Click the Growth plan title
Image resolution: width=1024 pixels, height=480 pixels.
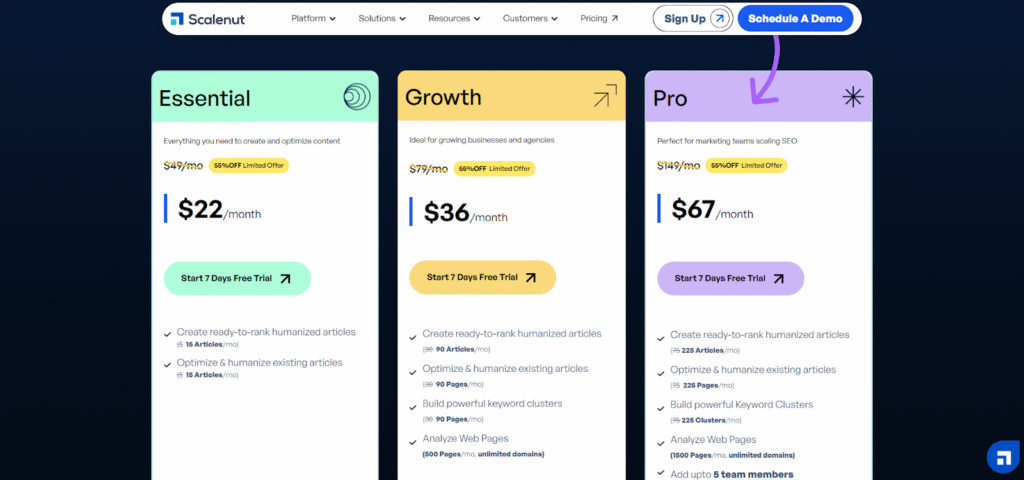tap(443, 97)
